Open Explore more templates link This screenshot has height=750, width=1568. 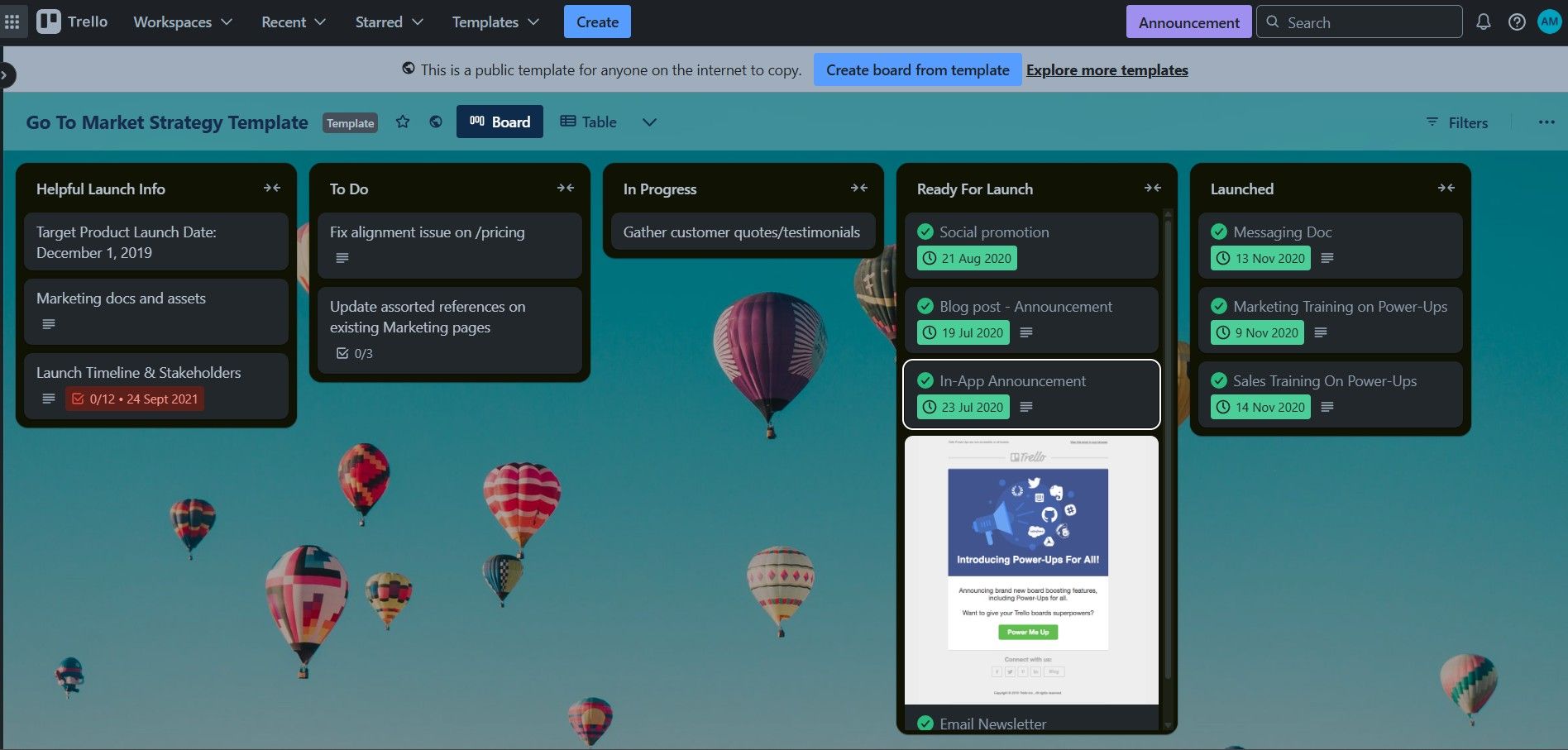(1107, 70)
